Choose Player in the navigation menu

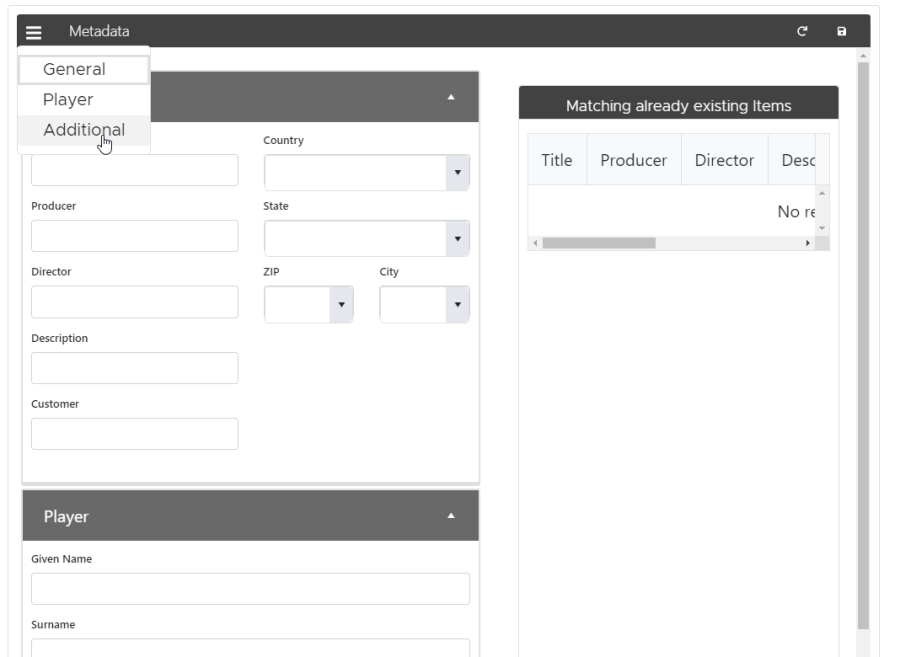pos(68,100)
